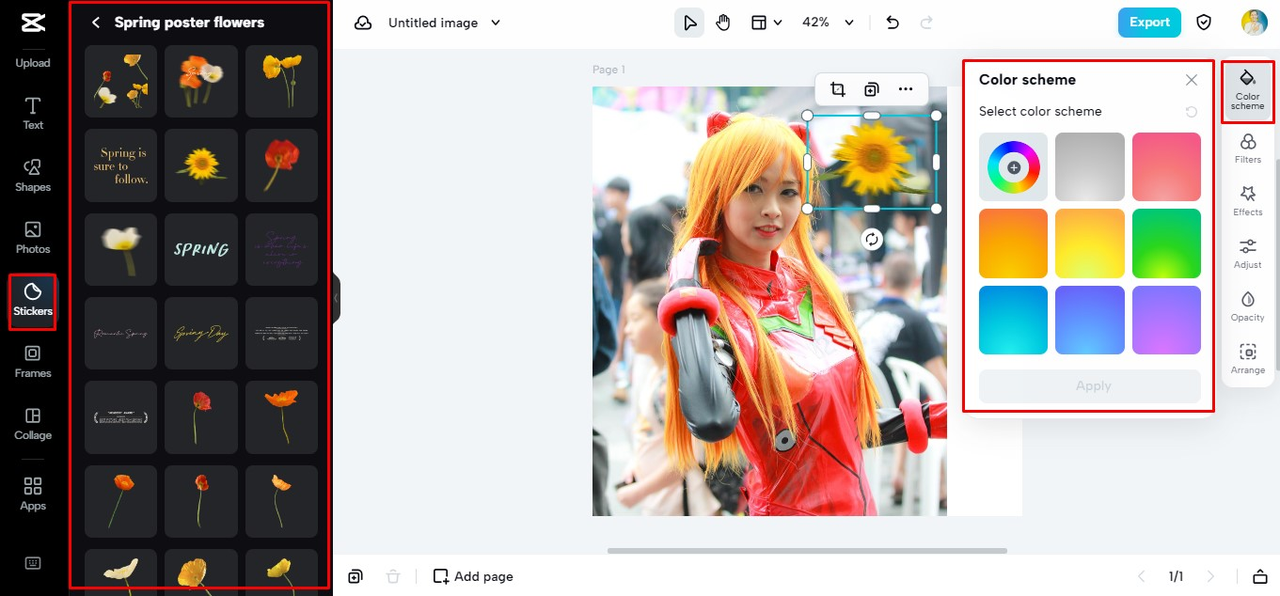
Task: Select the hand pan tool
Action: 723,22
